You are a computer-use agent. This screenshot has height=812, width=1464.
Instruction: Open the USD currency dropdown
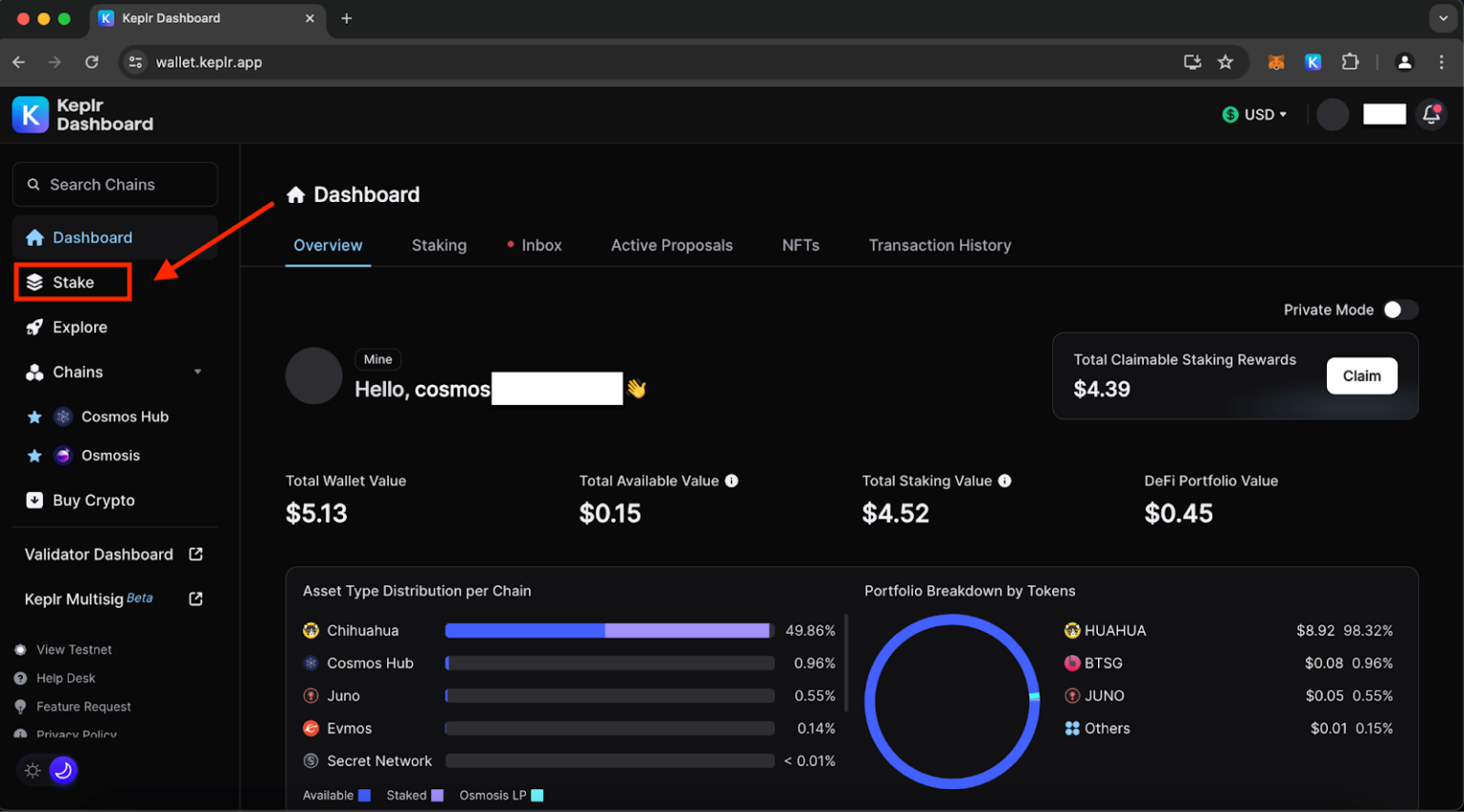(1254, 114)
